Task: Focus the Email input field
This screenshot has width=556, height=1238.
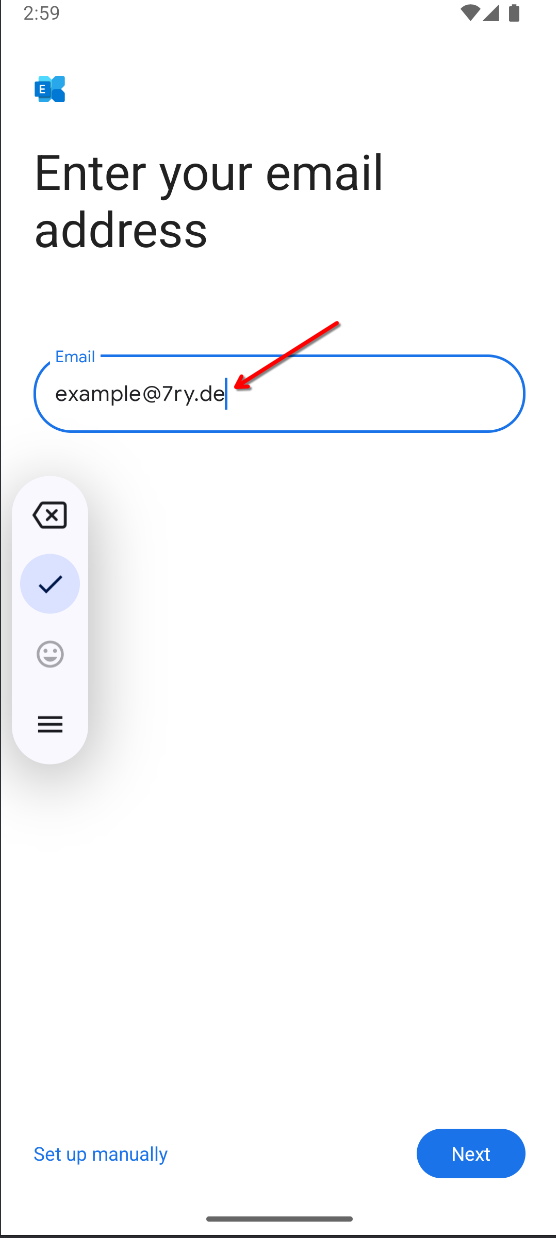Action: pos(279,394)
